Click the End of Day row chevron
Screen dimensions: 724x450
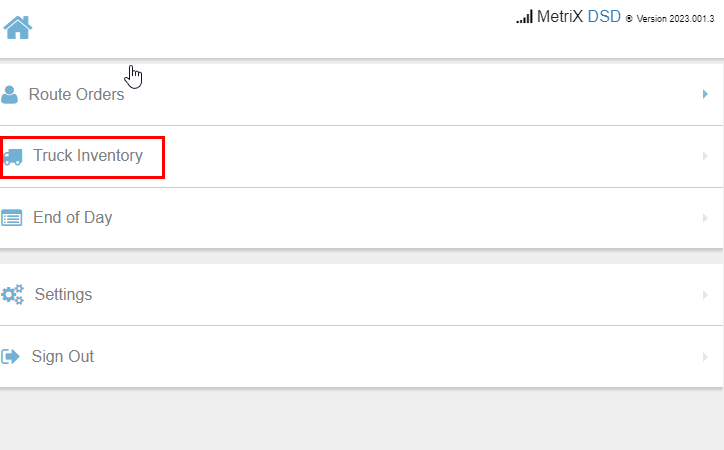pyautogui.click(x=705, y=218)
